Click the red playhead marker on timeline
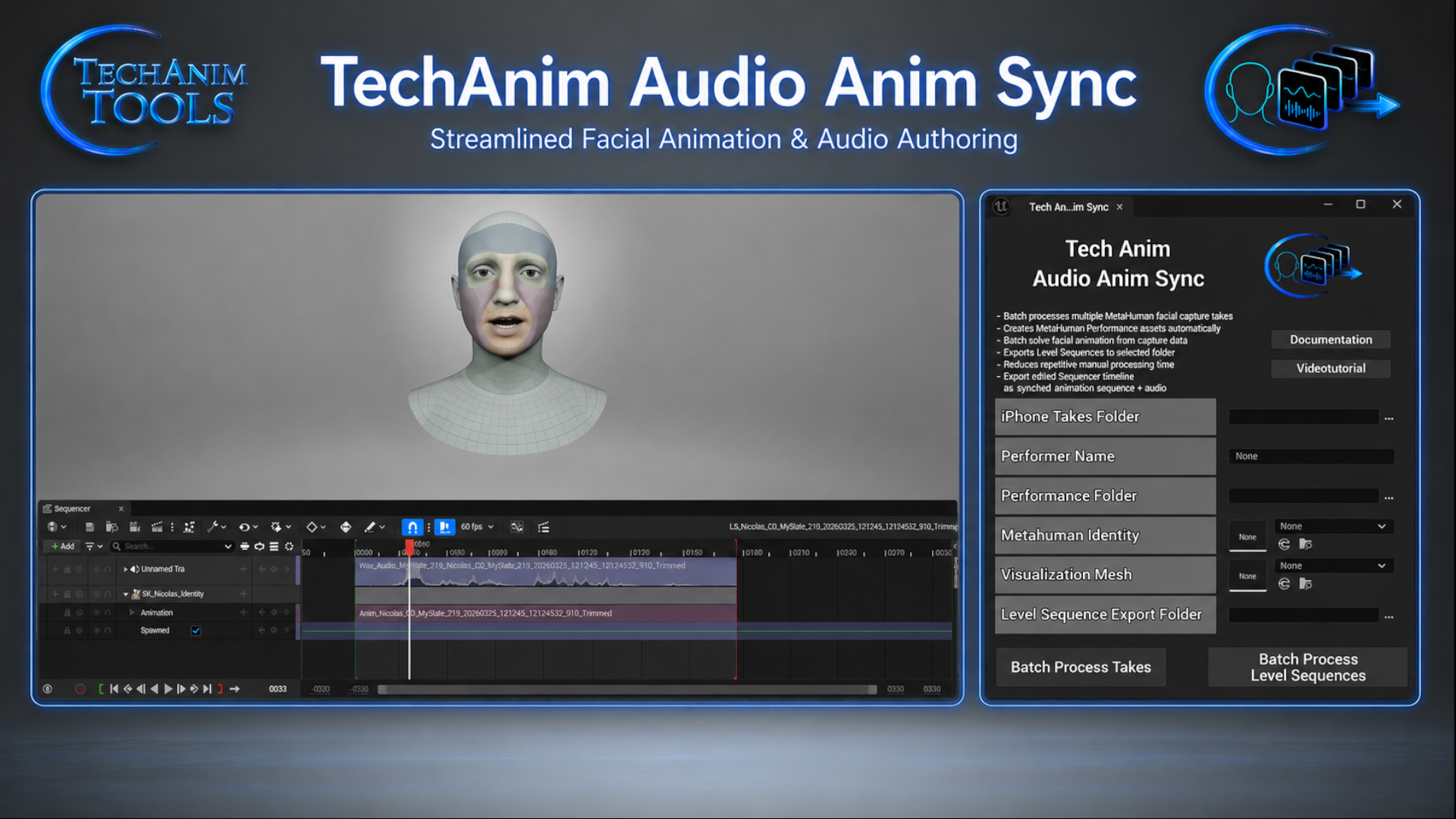The image size is (1456, 819). pos(409,548)
